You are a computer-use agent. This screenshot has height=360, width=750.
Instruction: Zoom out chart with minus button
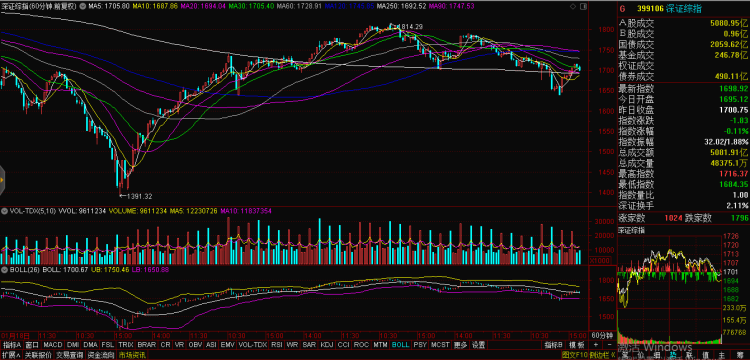609,345
